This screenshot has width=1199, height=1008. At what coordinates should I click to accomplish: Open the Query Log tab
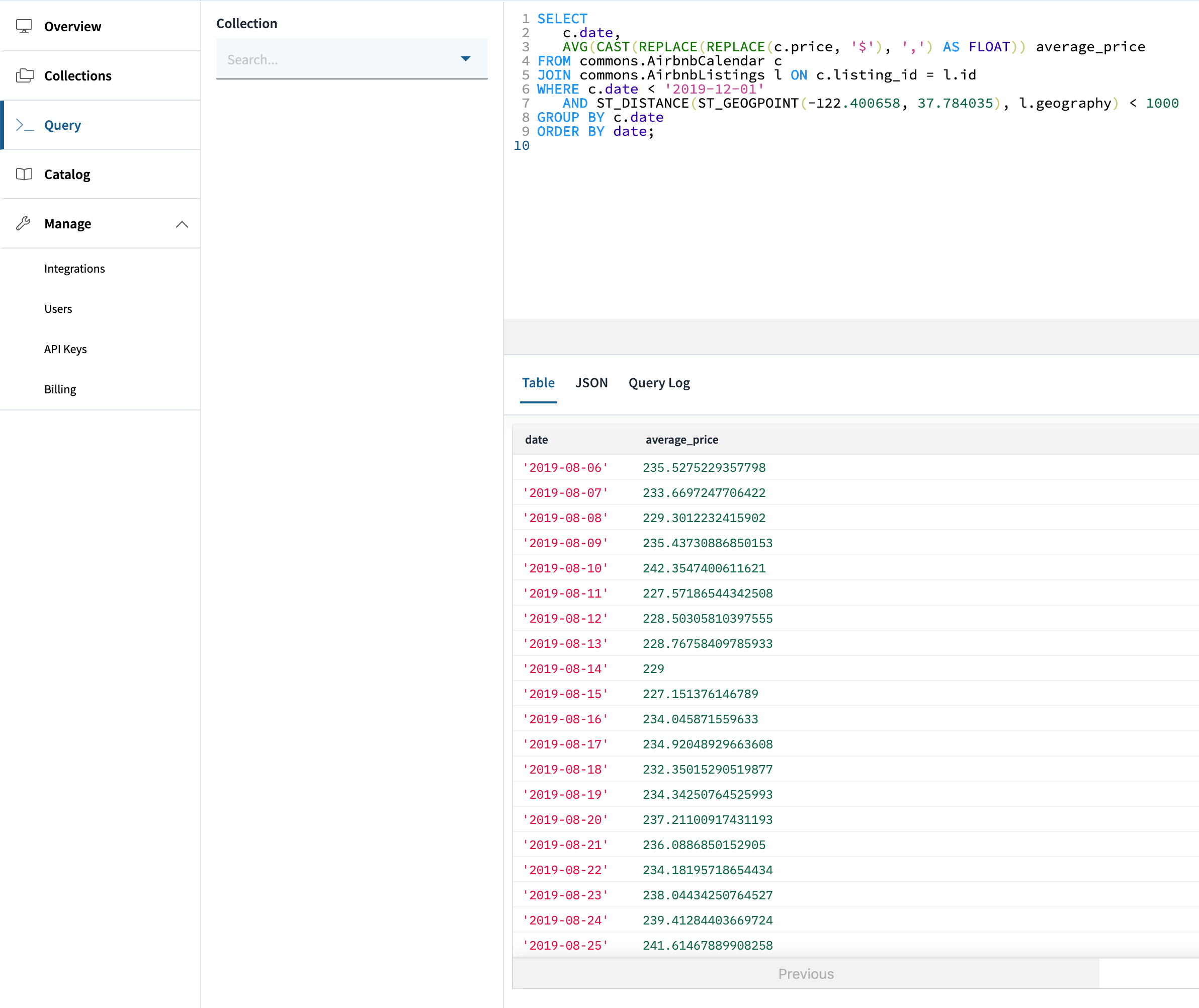[659, 383]
